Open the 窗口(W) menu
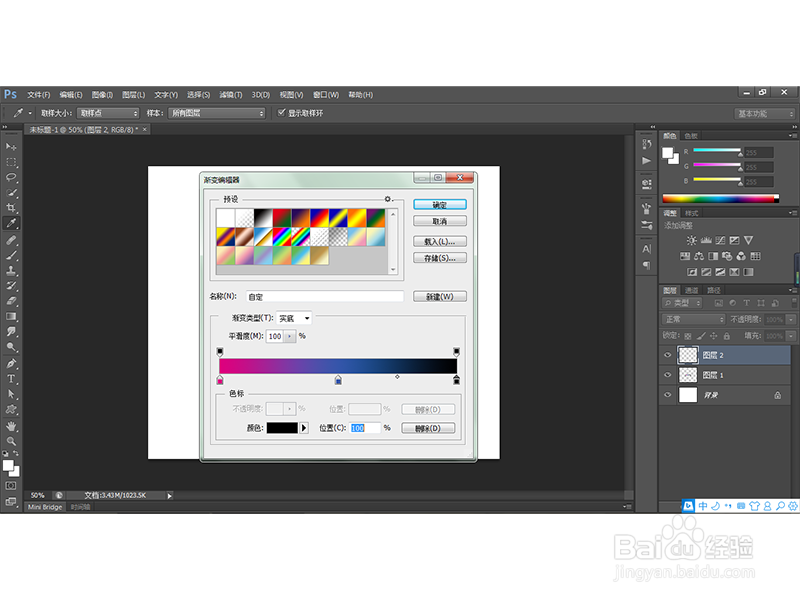800x600 pixels. tap(326, 95)
